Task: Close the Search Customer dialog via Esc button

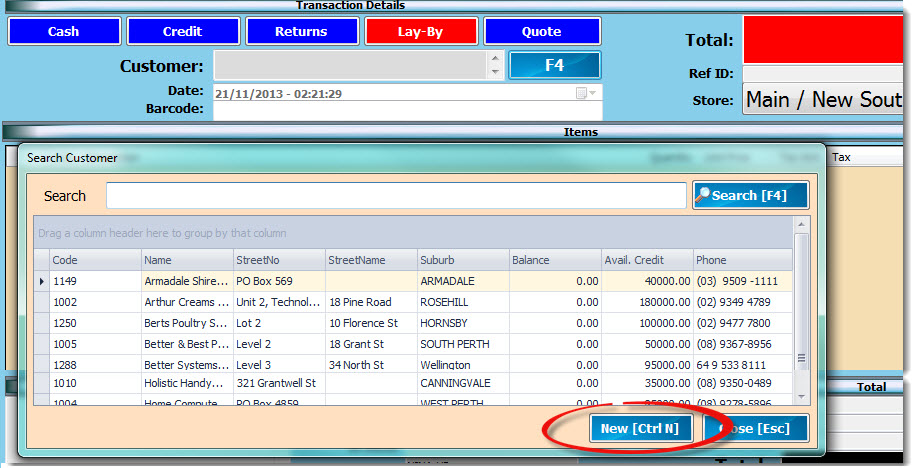Action: point(756,428)
